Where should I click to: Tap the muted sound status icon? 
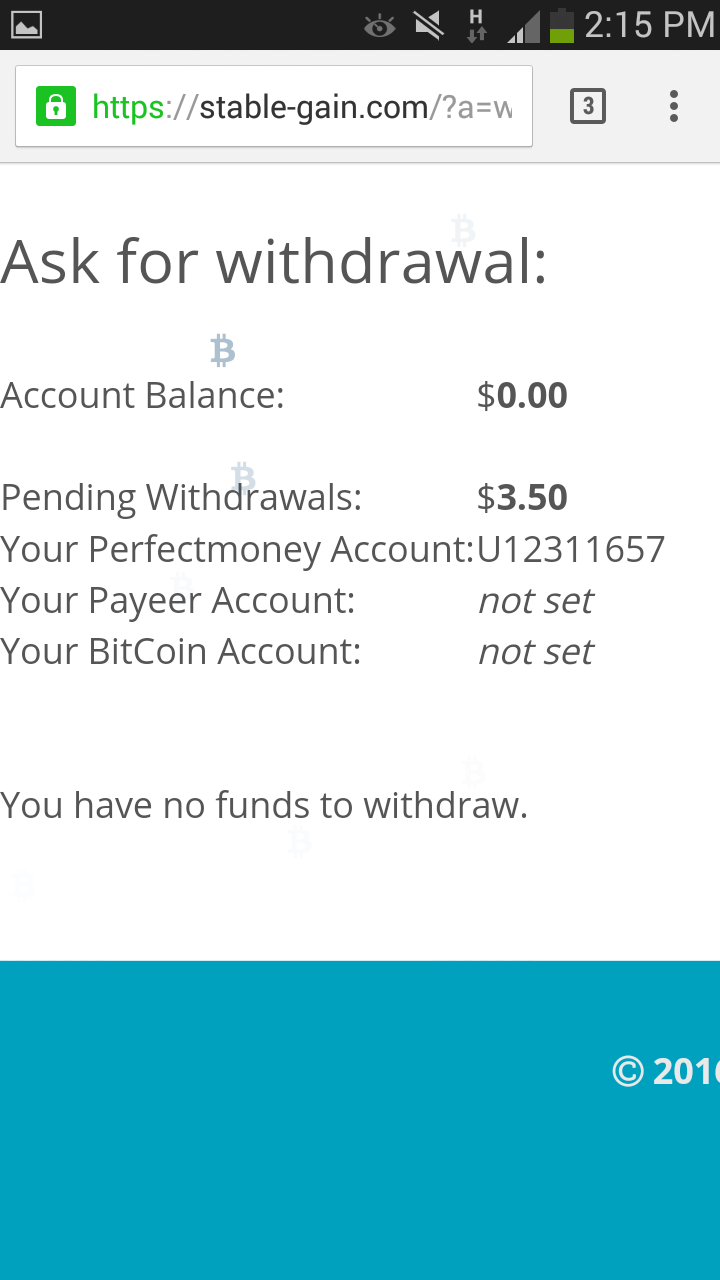click(429, 25)
